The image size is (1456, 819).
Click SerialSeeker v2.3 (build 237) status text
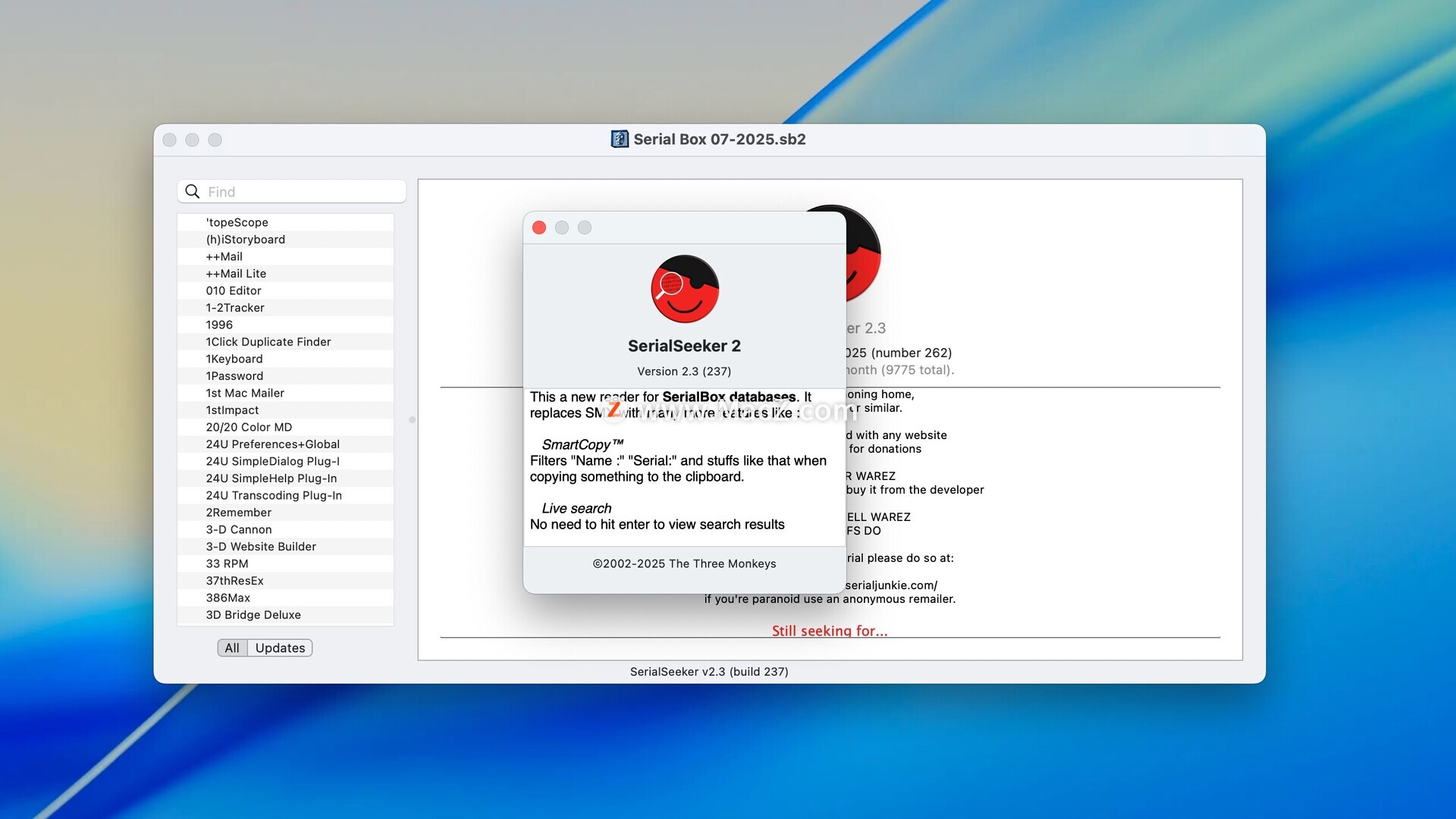point(709,672)
